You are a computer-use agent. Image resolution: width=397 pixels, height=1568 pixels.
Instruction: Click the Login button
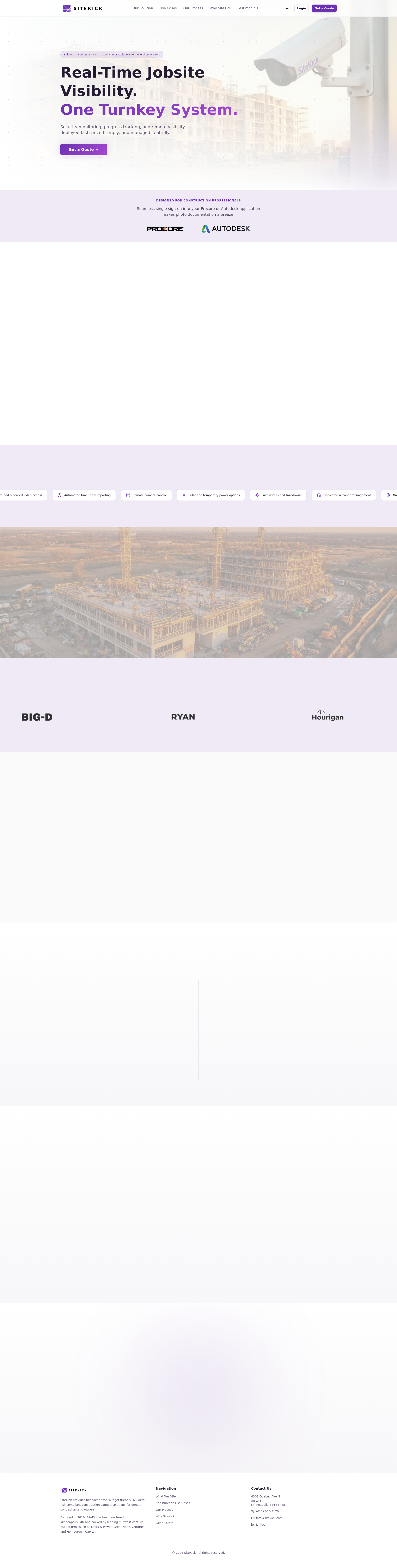pos(301,8)
